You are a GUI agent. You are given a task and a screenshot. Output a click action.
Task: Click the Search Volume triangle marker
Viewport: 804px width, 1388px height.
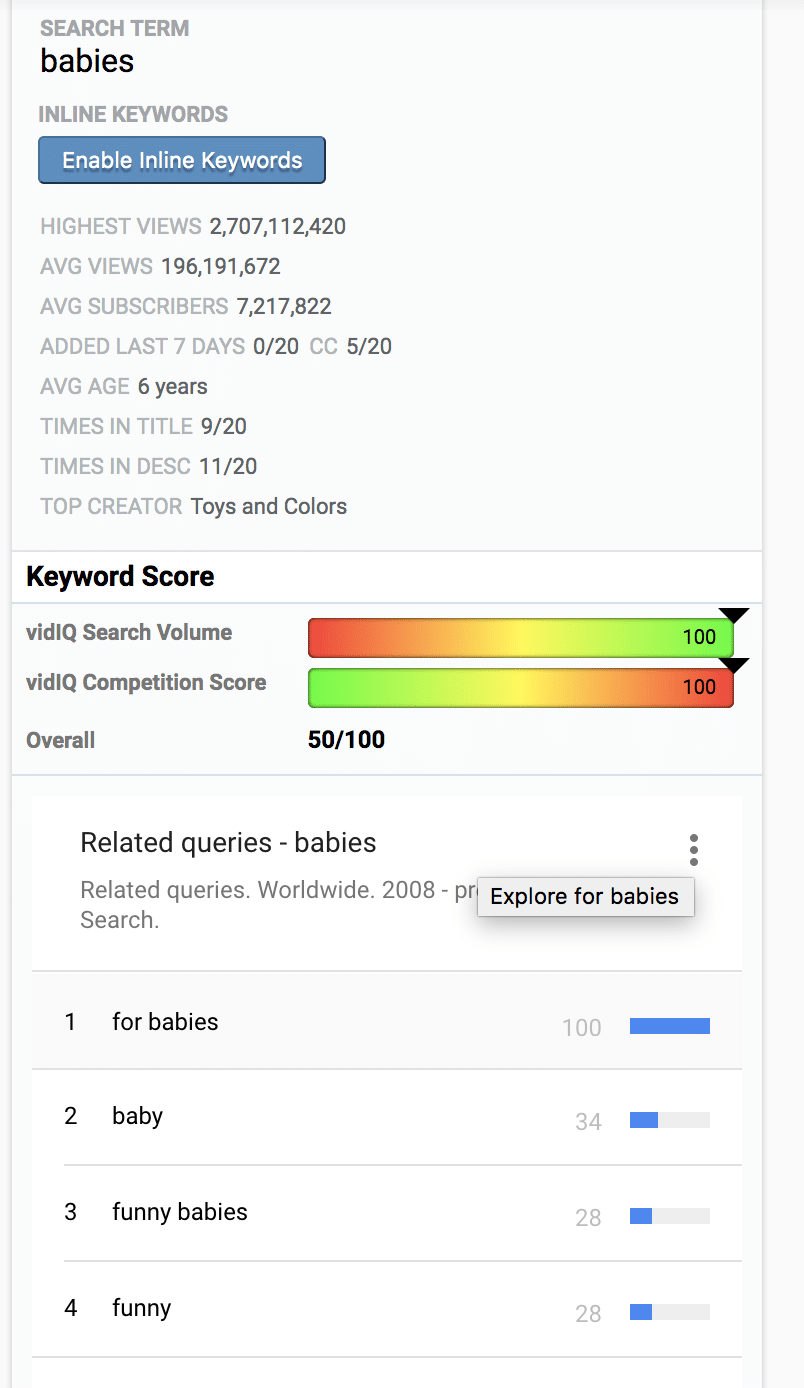click(x=733, y=615)
